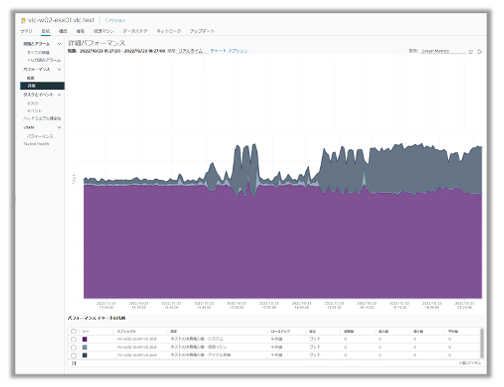This screenshot has width=504, height=387.
Task: Click the object name cell in the アイドル状態 row
Action: click(136, 355)
